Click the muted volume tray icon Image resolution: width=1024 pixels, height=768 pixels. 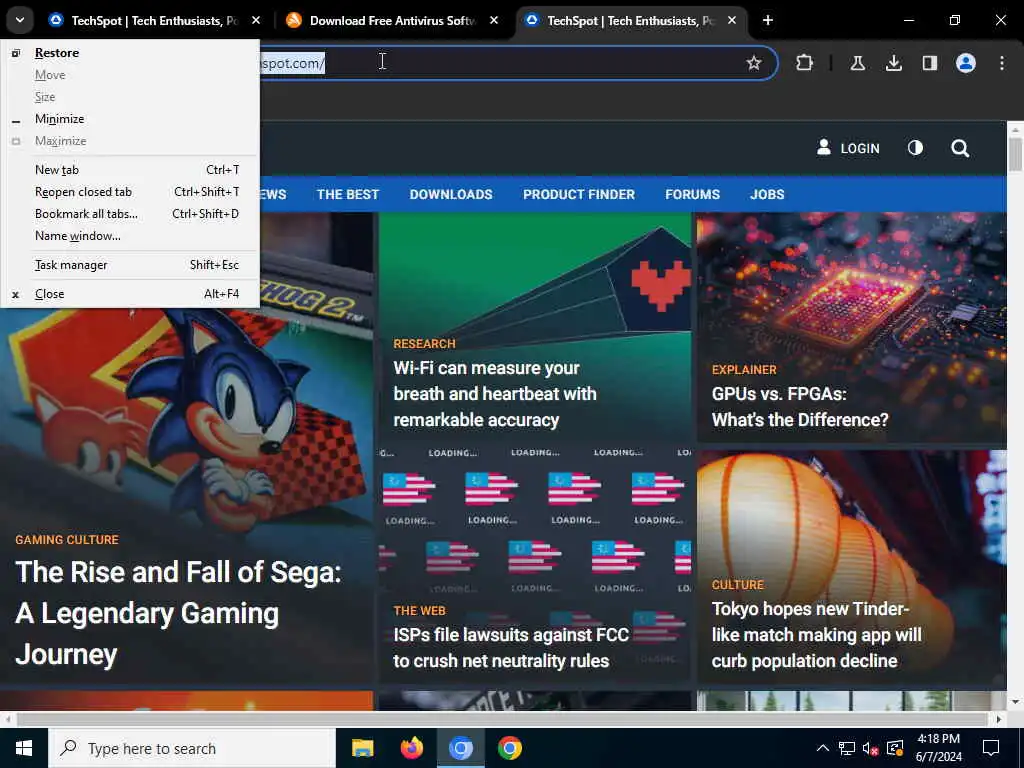[x=870, y=748]
